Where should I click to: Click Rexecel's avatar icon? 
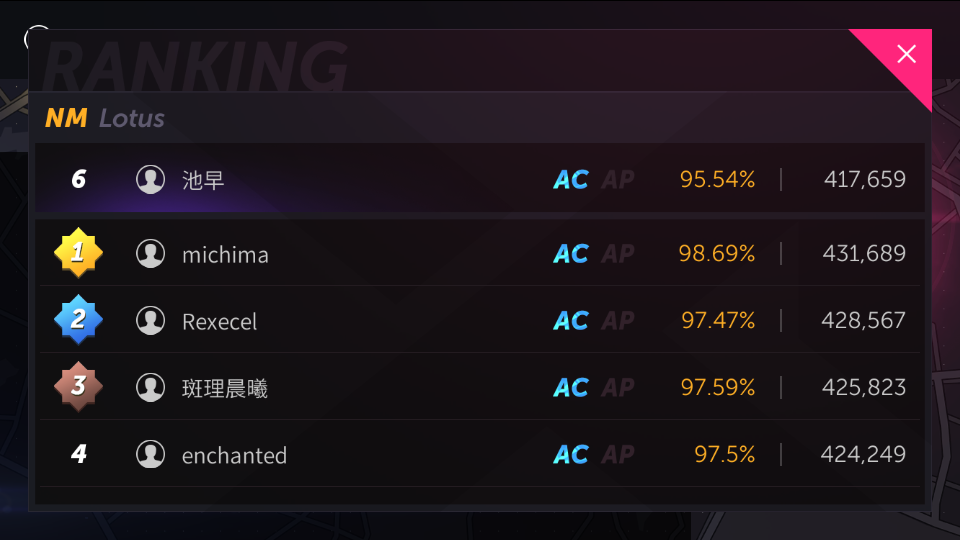pyautogui.click(x=150, y=320)
